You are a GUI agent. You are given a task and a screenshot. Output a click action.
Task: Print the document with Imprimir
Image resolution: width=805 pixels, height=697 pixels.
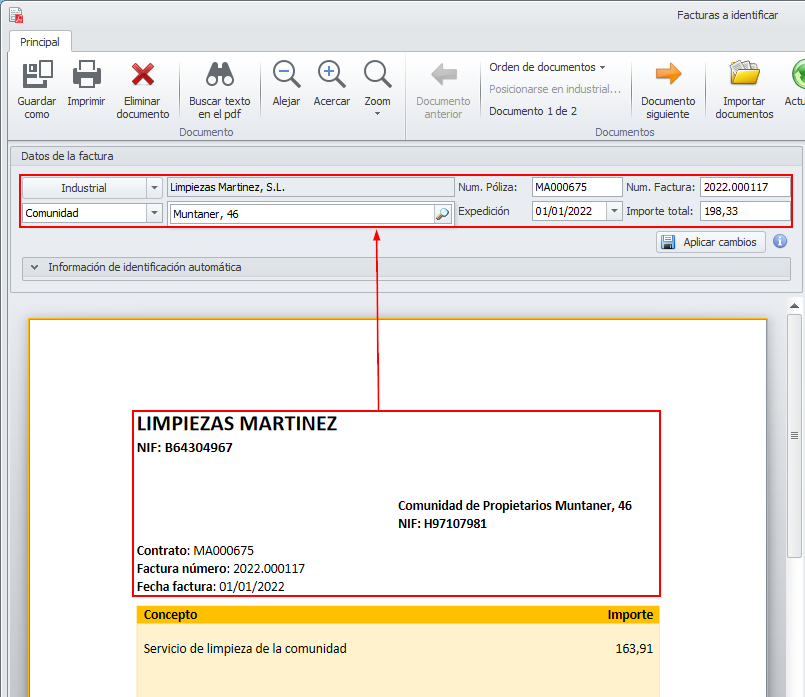tap(86, 75)
